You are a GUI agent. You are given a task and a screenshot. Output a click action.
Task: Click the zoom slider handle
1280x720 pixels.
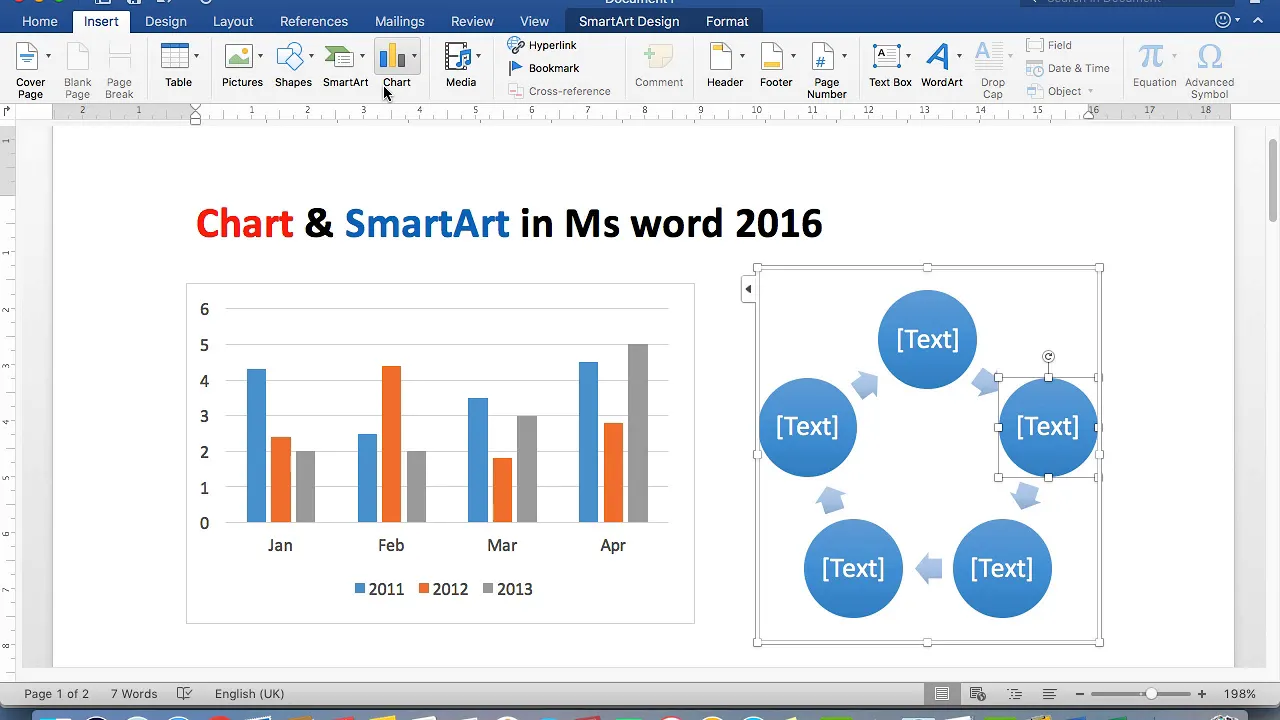coord(1152,694)
